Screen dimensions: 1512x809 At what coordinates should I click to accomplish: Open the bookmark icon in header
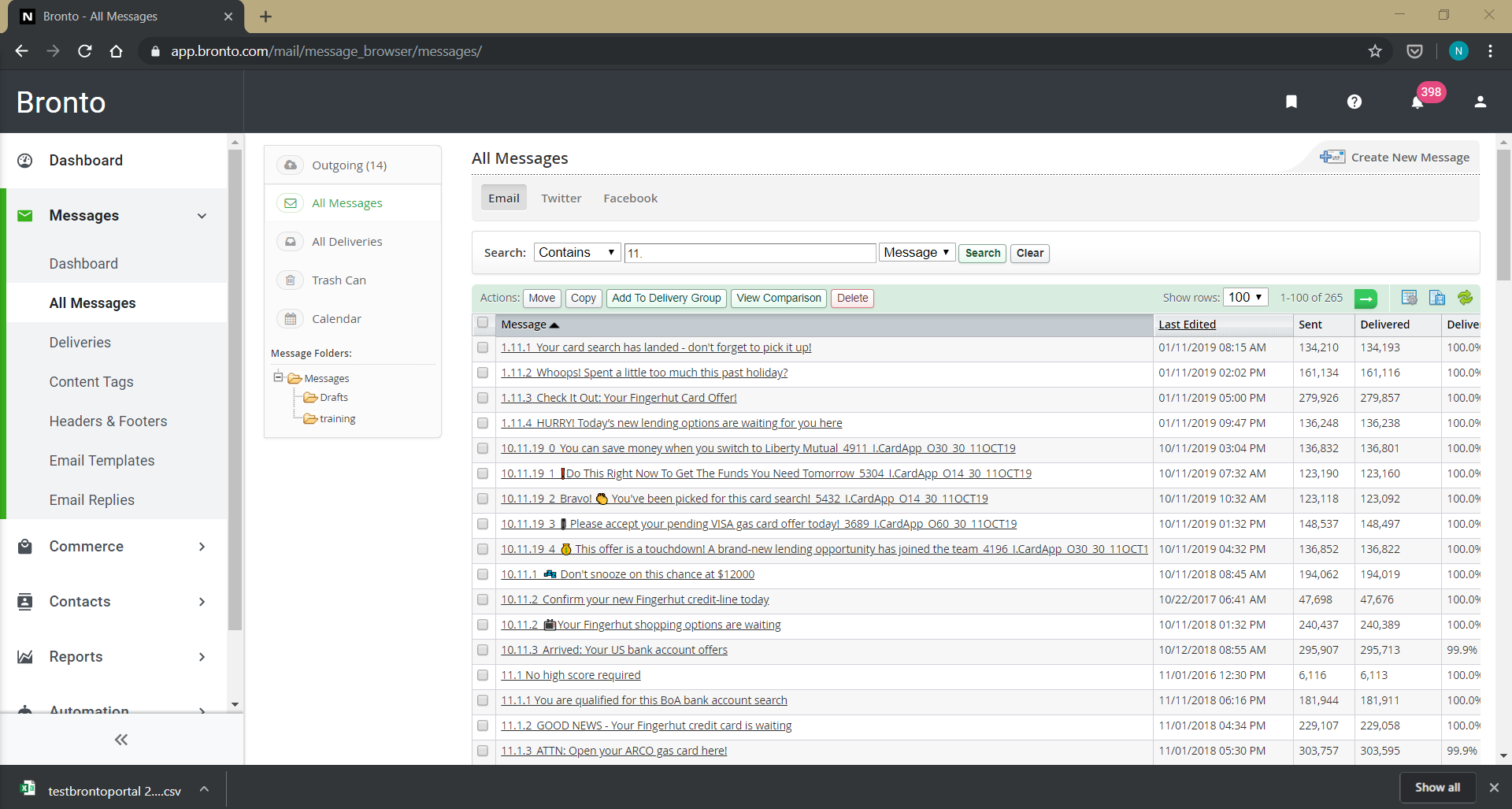point(1291,102)
